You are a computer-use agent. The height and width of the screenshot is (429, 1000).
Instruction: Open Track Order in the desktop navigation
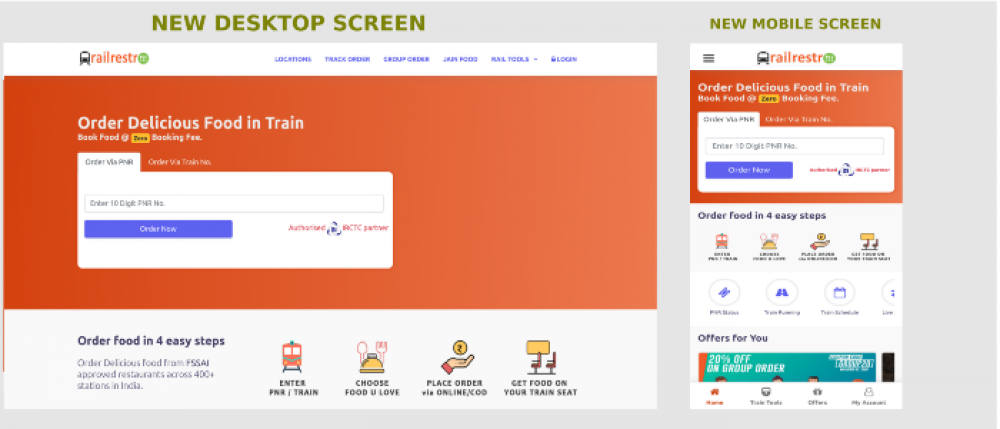tap(347, 59)
